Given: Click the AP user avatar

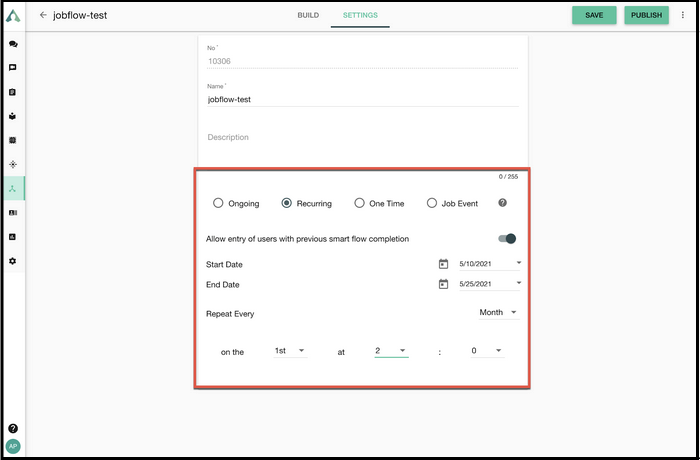Looking at the screenshot, I should 13,446.
